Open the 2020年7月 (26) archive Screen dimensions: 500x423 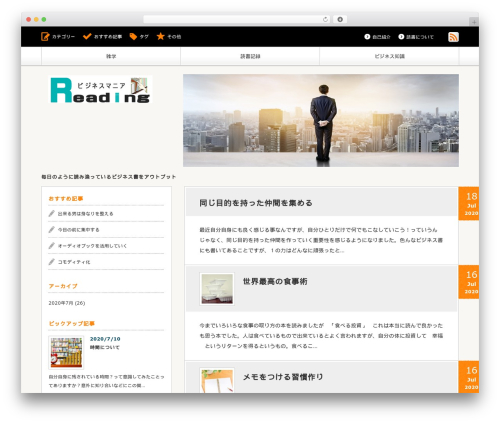(67, 303)
